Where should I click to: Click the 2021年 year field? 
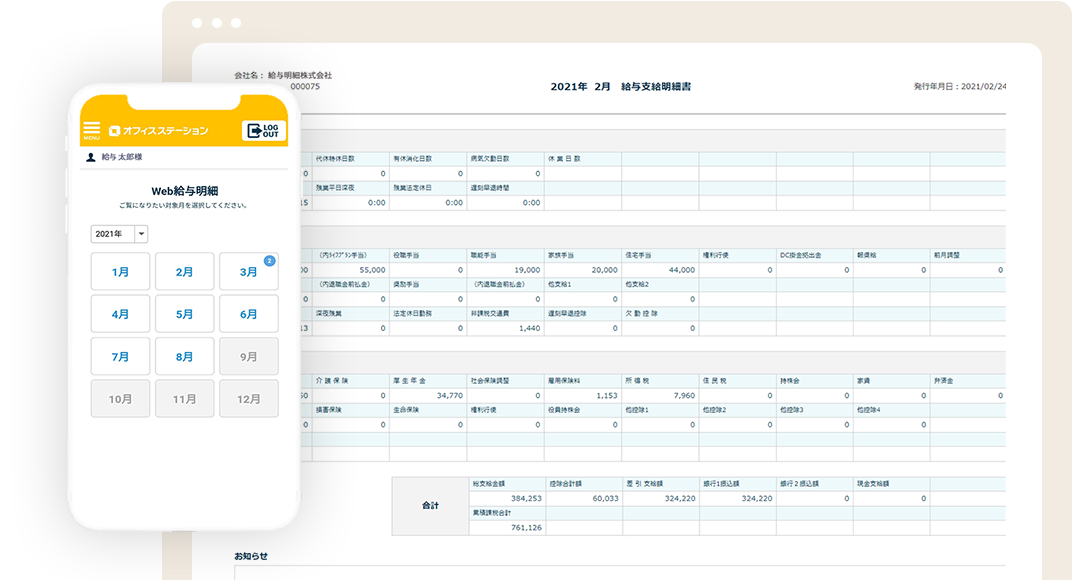tap(111, 234)
